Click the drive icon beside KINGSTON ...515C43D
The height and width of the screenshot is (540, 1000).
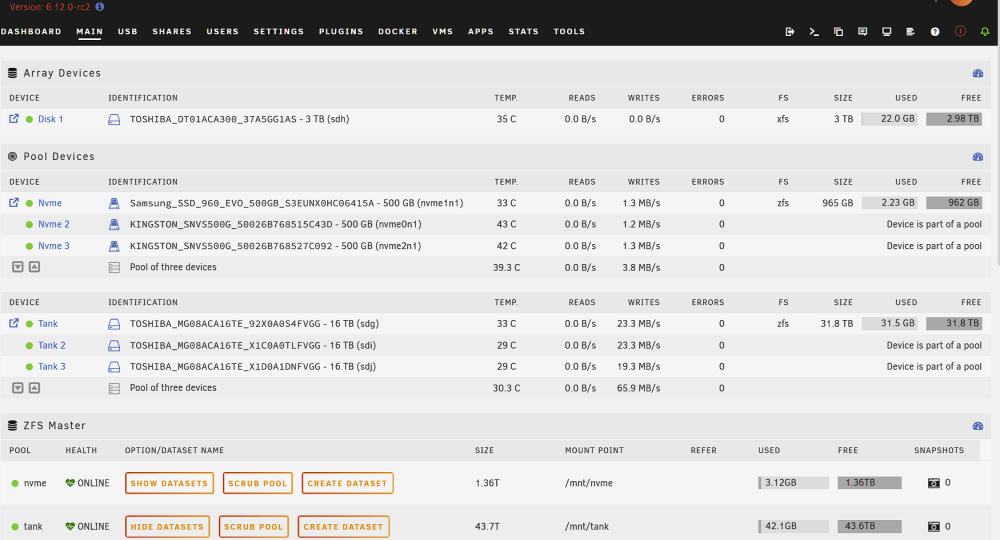(114, 224)
